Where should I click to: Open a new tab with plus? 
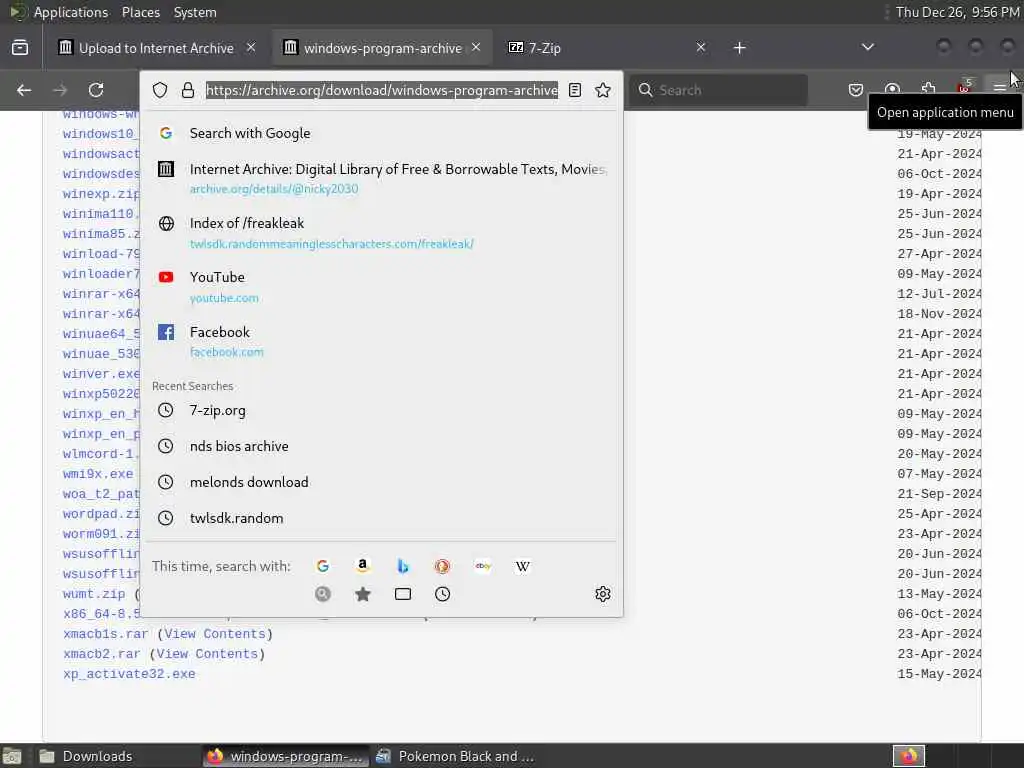coord(739,48)
